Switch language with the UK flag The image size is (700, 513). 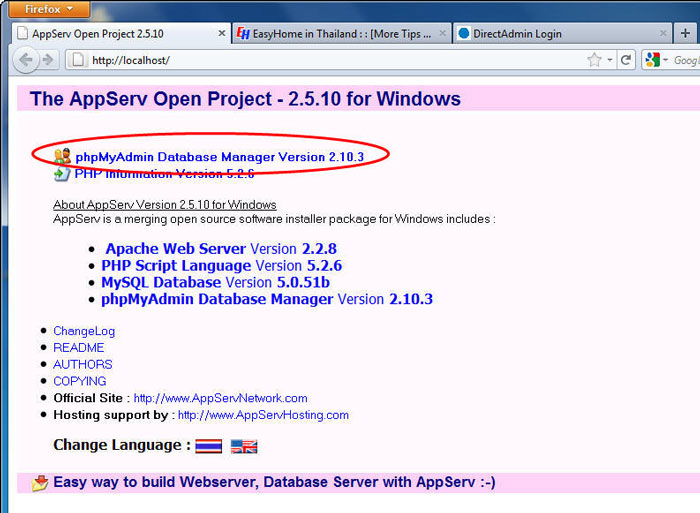coord(244,446)
